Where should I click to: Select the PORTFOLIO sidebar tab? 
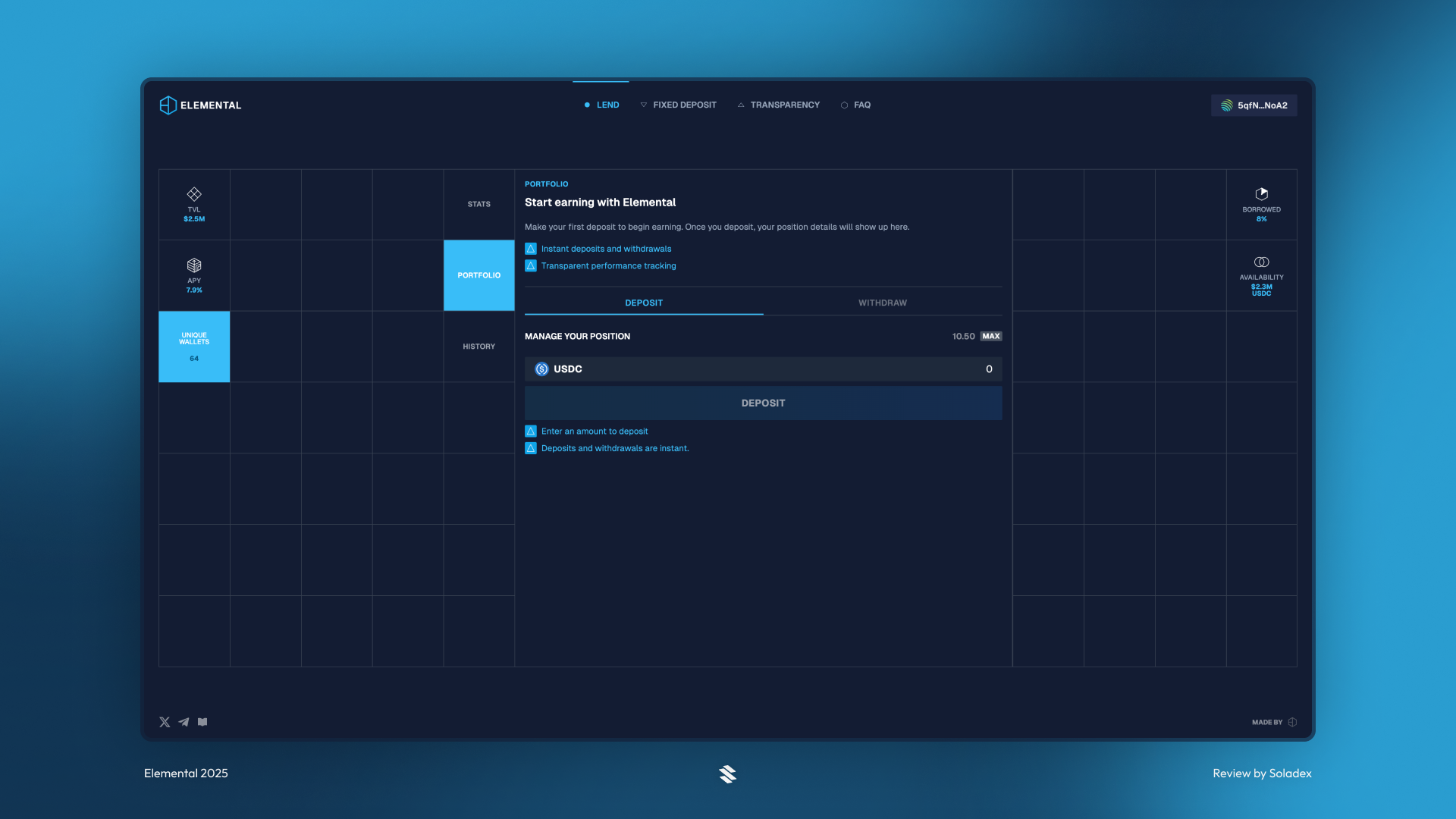coord(479,275)
